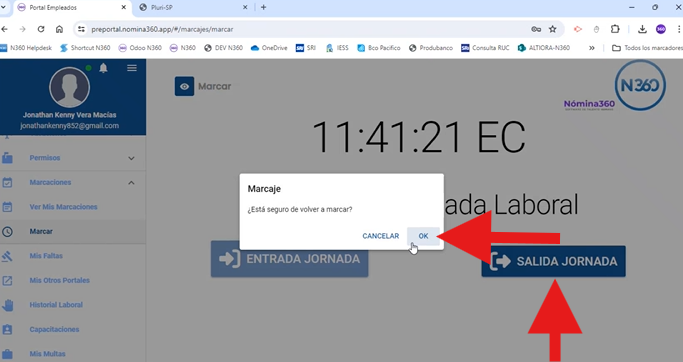
Task: Open the Todos los marcadores folder
Action: pos(647,48)
